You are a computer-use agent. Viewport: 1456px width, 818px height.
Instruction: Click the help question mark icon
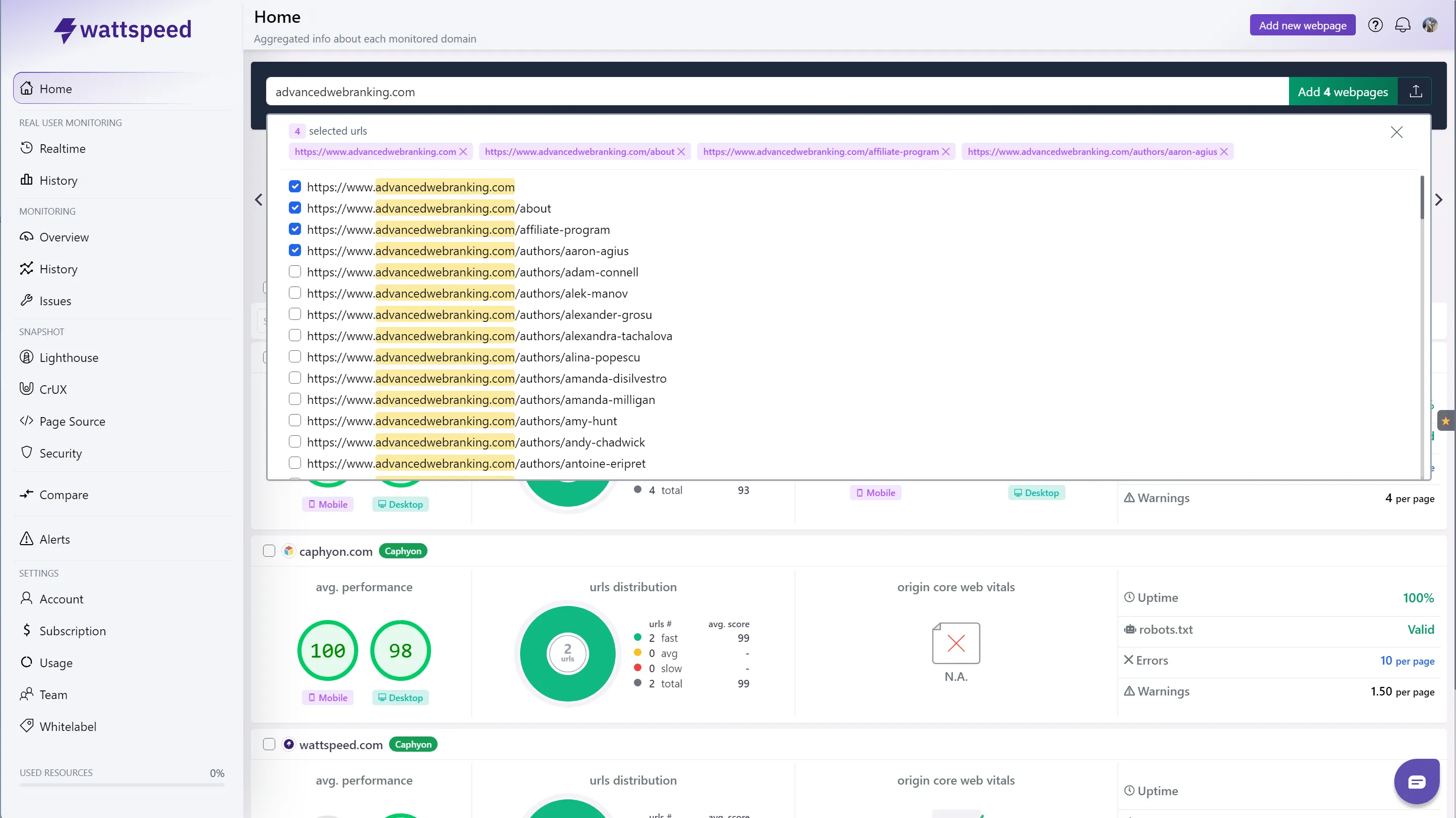[1375, 25]
